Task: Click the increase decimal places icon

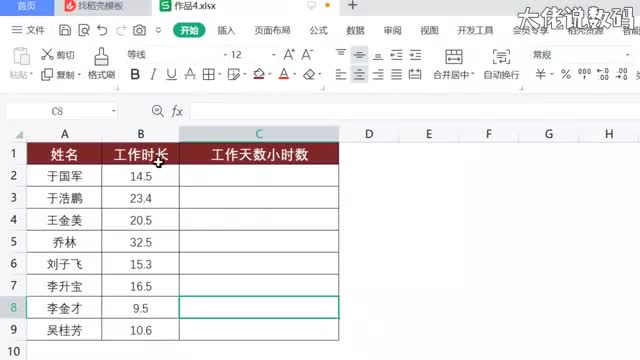Action: (x=603, y=74)
